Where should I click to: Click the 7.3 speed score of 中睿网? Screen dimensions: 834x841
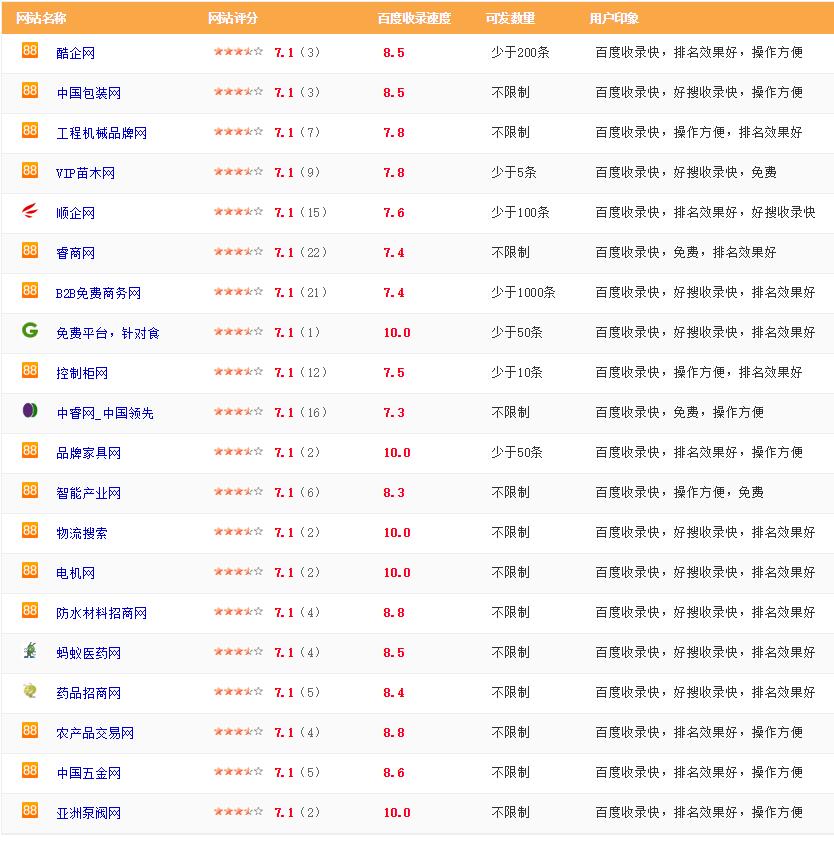[x=394, y=413]
